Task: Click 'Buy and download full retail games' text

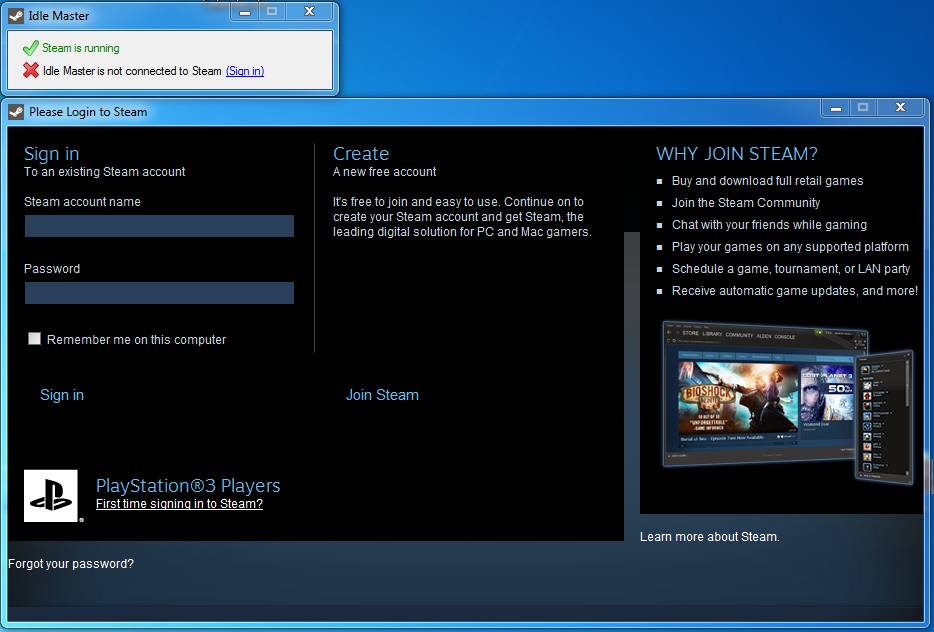Action: [x=767, y=180]
